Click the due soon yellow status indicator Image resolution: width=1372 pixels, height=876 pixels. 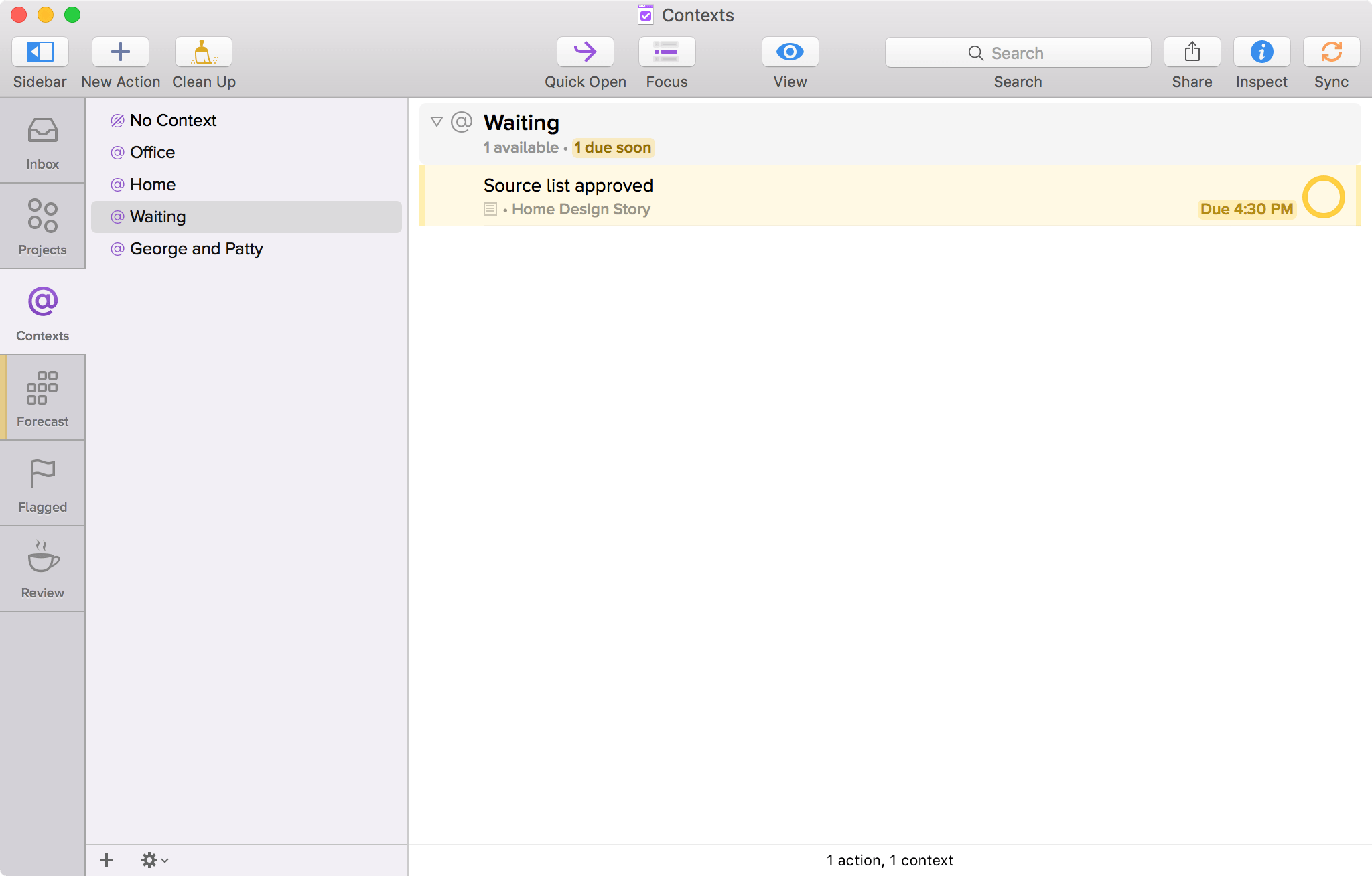point(611,147)
